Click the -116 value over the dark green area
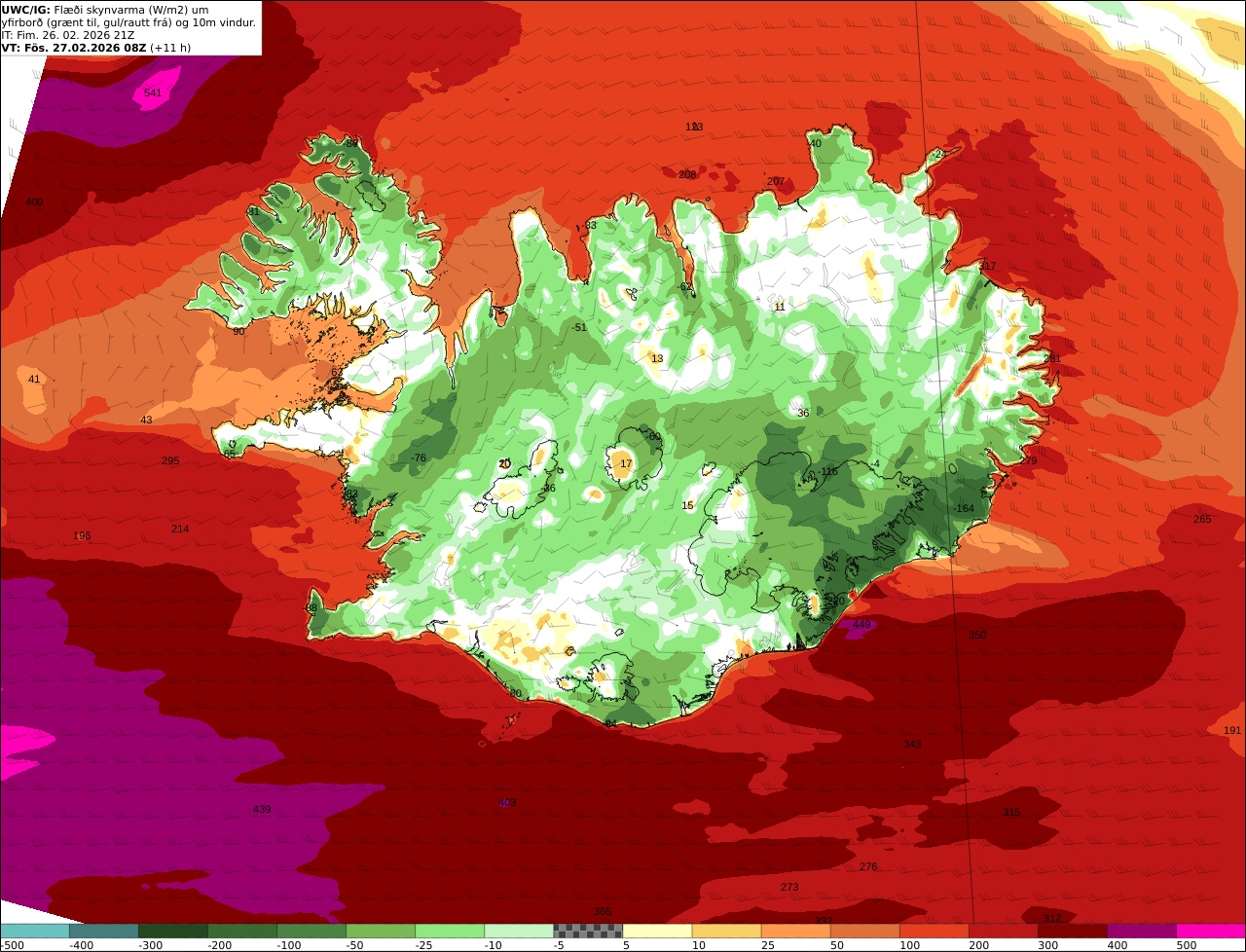 (827, 471)
